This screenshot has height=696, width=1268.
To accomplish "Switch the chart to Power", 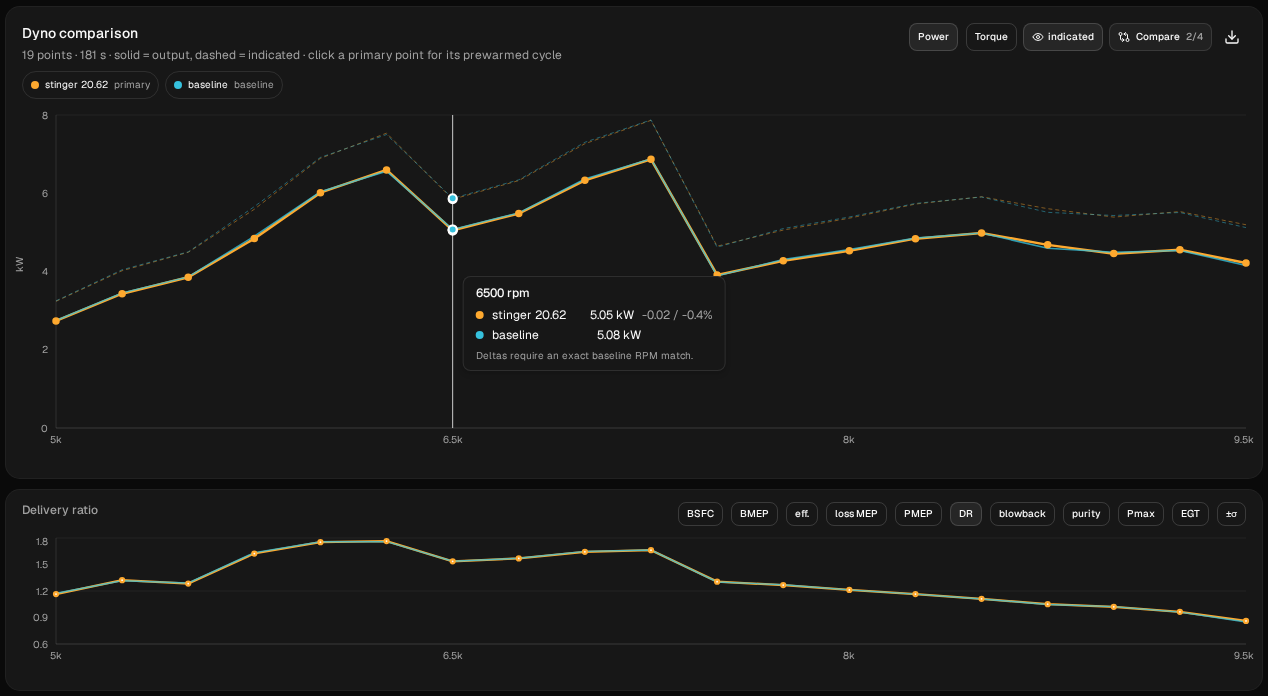I will tap(933, 37).
